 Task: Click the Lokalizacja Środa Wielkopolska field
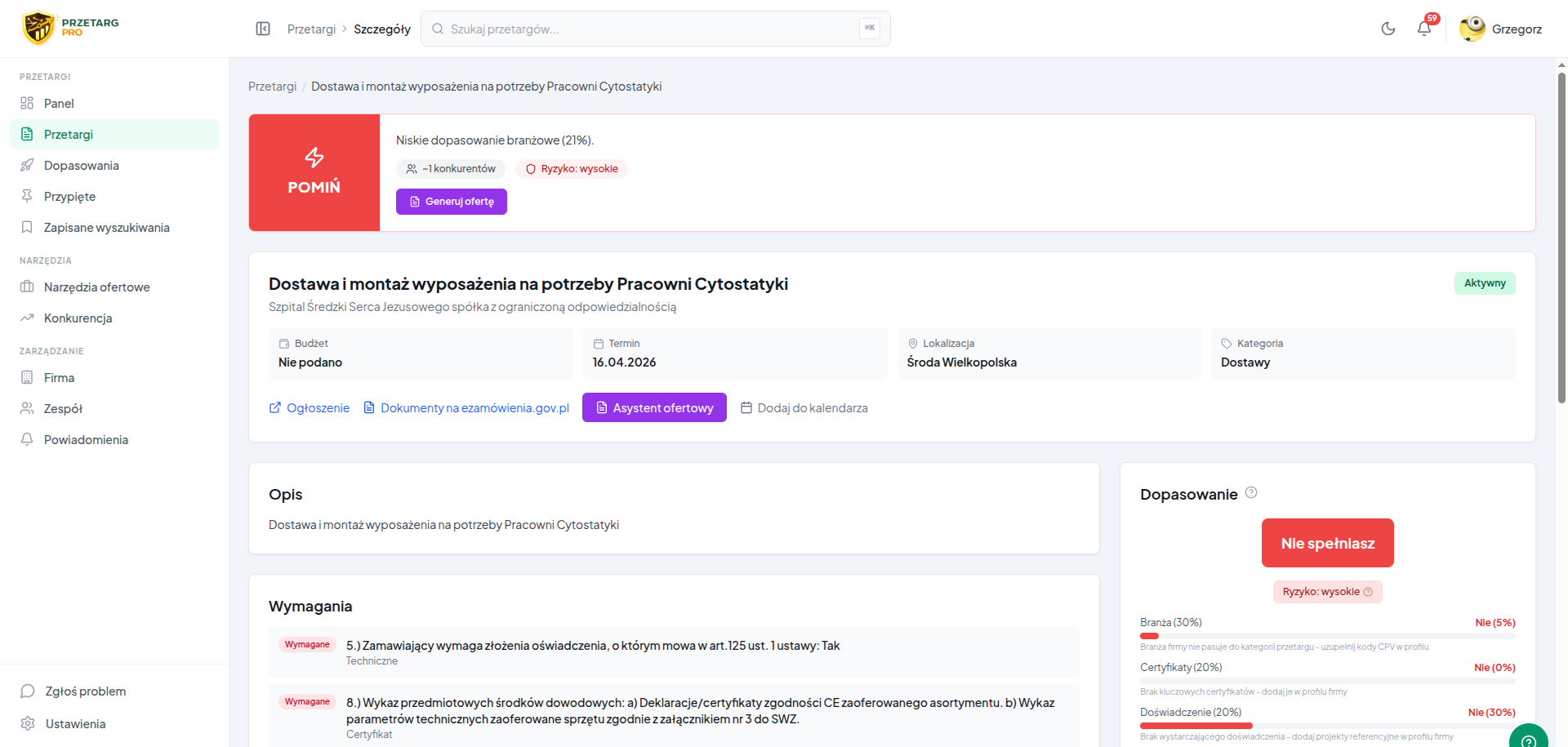[x=1049, y=353]
